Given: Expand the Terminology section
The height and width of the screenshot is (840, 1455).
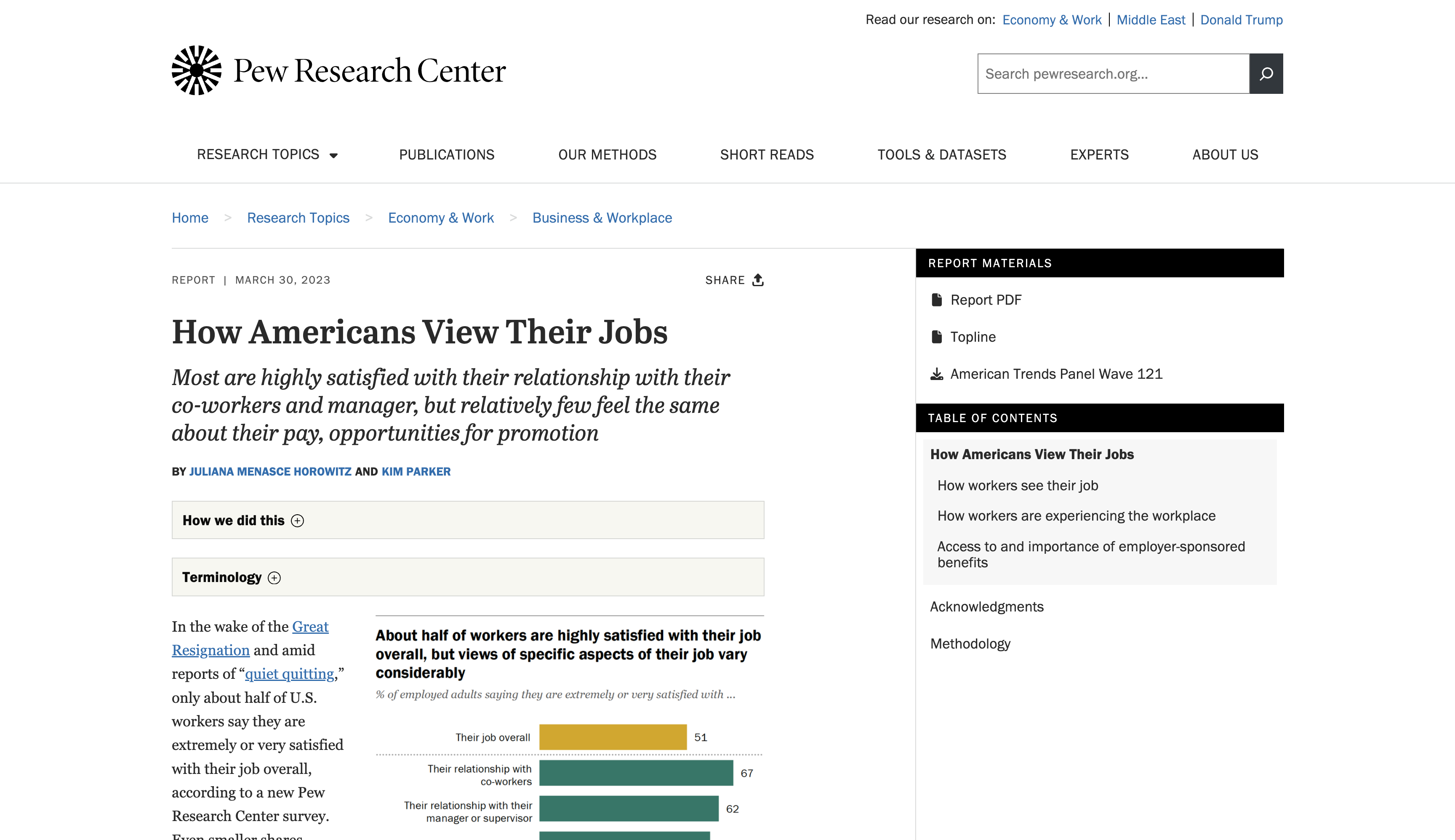Looking at the screenshot, I should 274,577.
